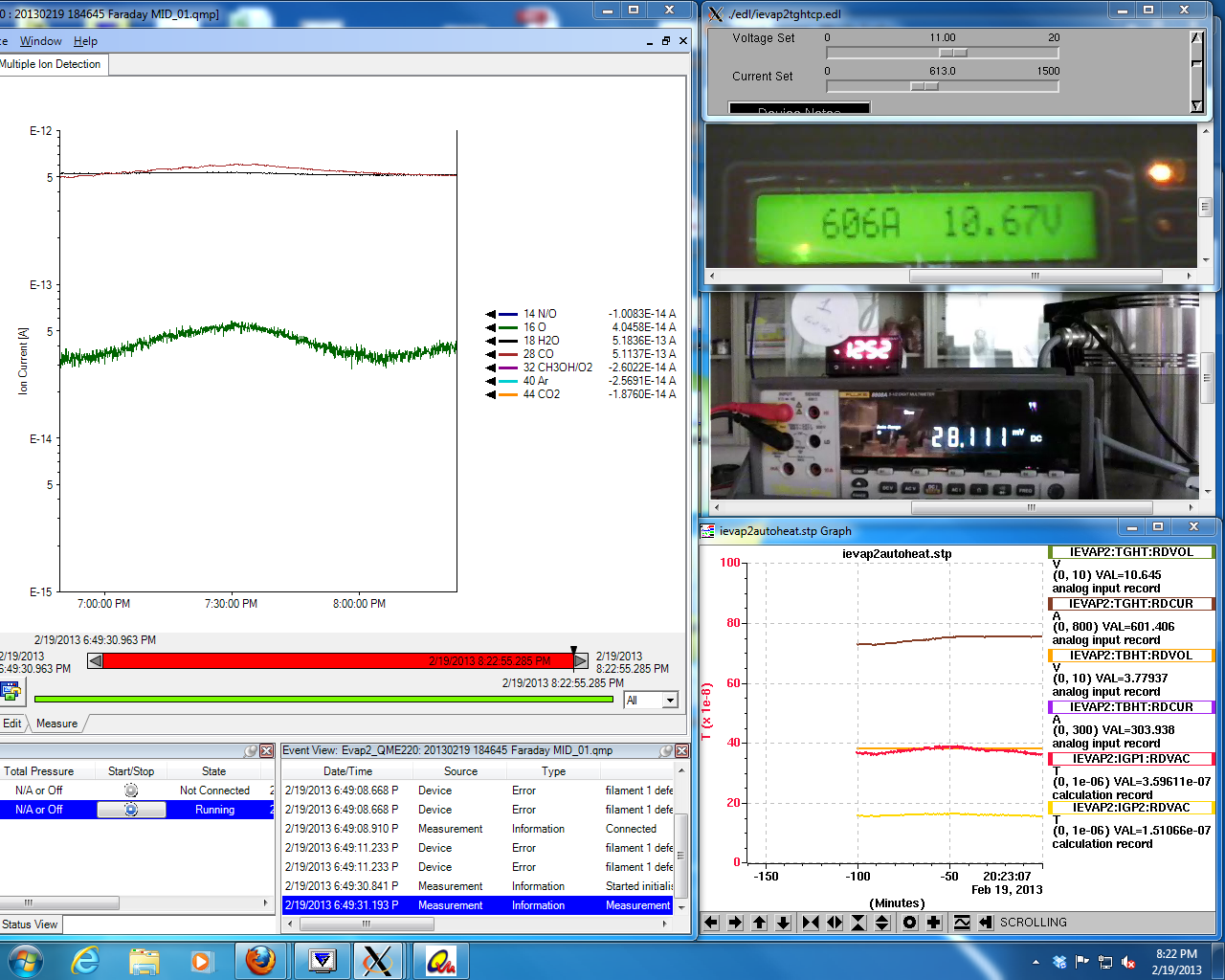
Task: Expand graph vertically with up-down triangles icon
Action: tap(882, 923)
